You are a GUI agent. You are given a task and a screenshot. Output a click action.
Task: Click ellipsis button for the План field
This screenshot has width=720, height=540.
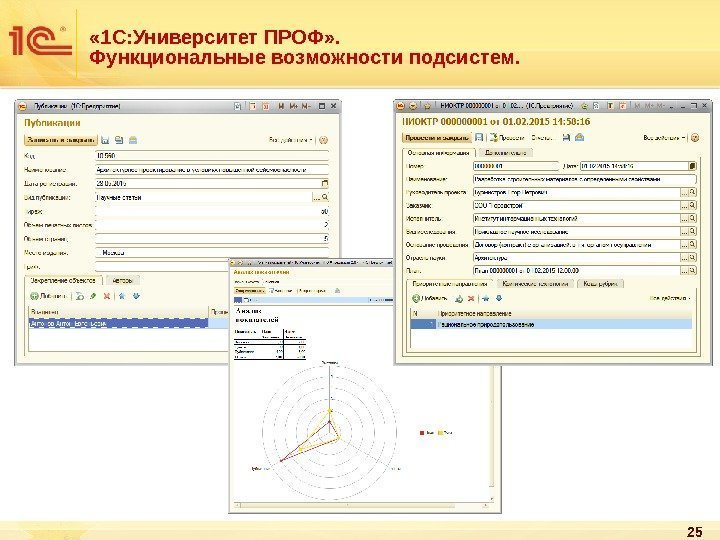pos(684,270)
